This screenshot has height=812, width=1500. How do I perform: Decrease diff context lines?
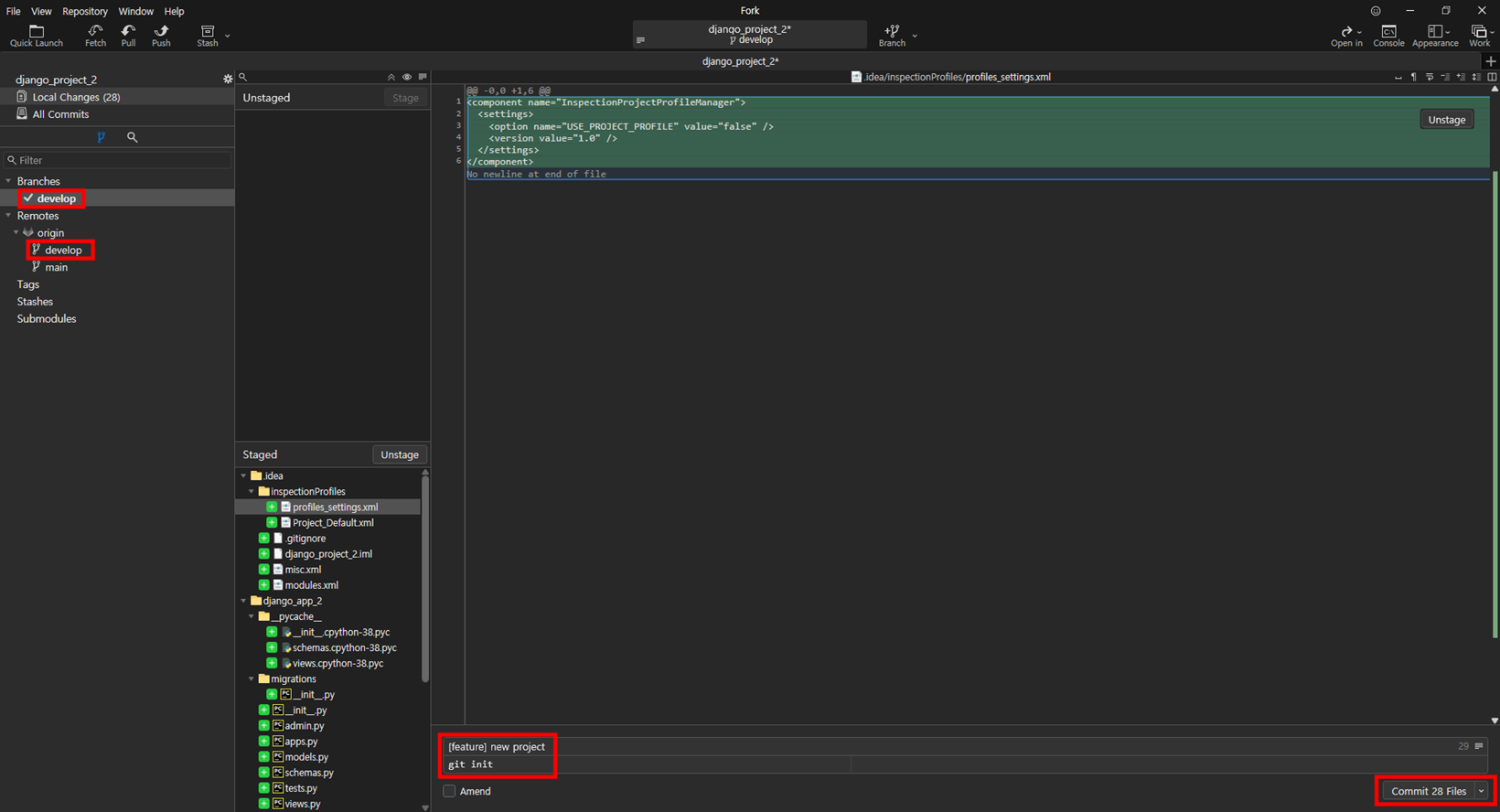tap(1445, 77)
